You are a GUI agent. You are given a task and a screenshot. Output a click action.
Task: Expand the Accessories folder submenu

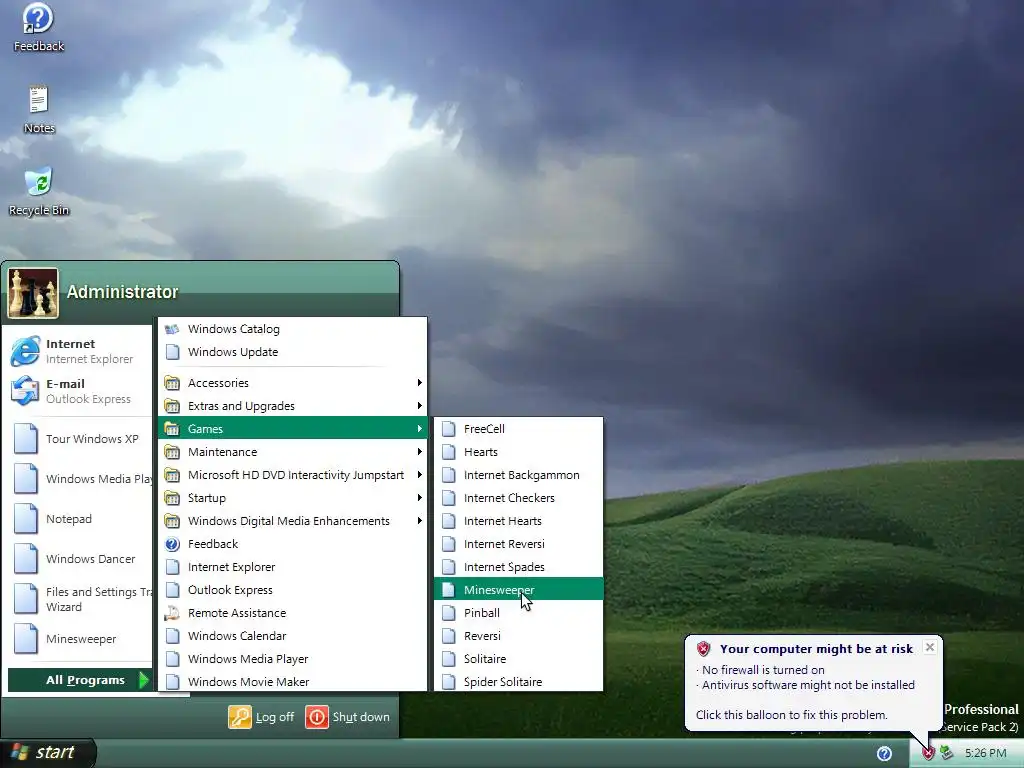point(293,383)
